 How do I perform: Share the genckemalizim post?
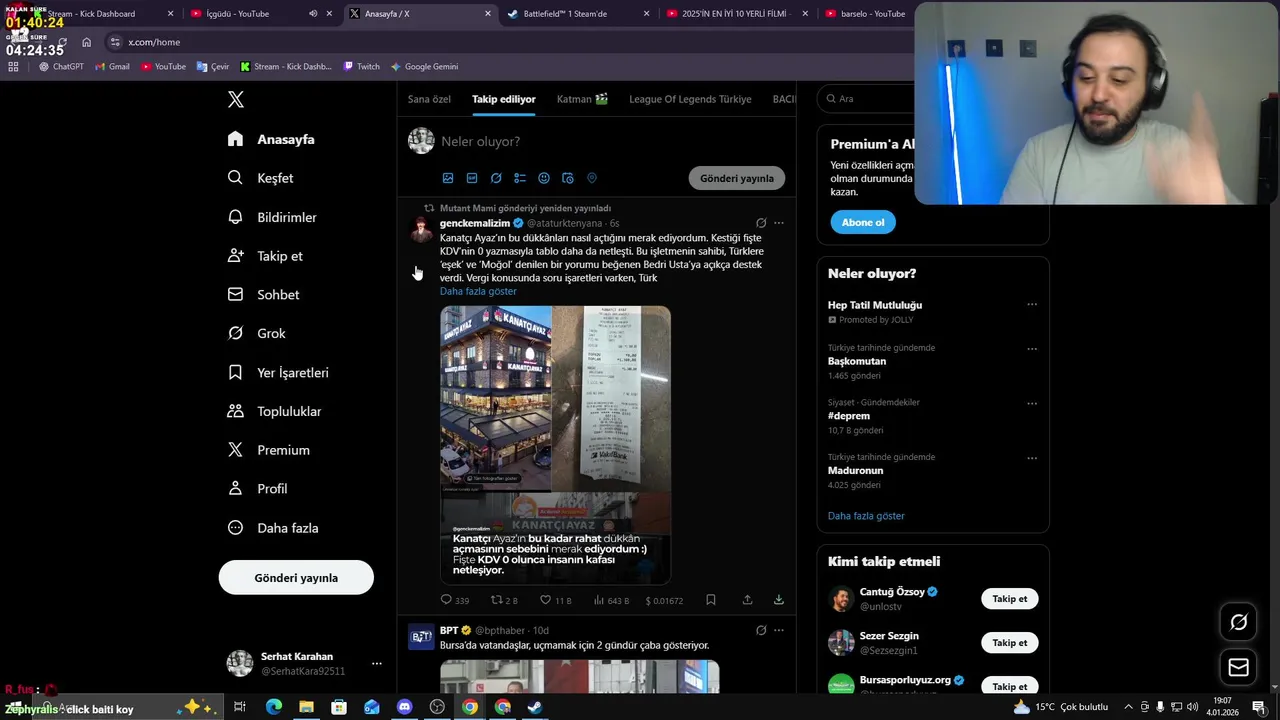point(747,600)
